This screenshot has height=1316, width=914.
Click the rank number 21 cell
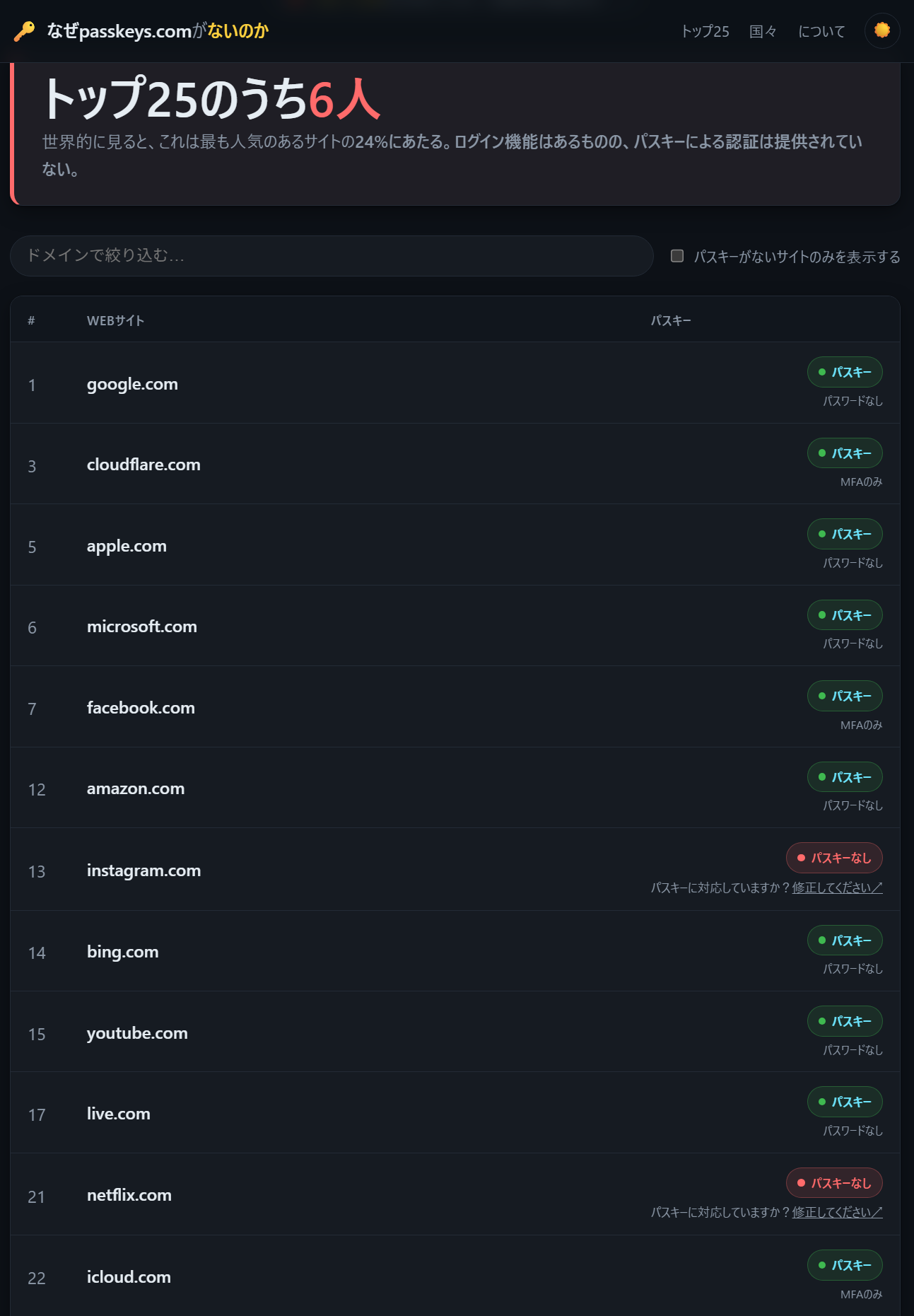(x=37, y=1197)
